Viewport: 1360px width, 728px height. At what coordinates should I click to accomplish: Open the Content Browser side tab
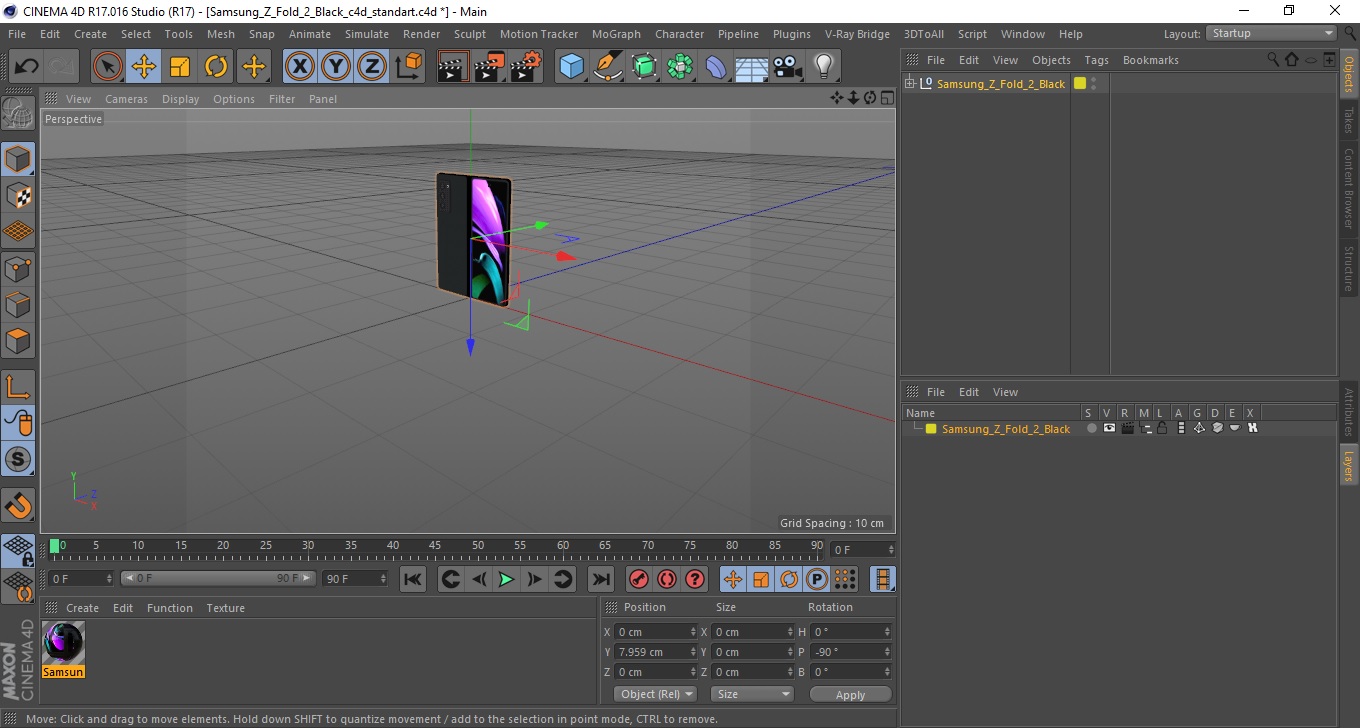pos(1349,188)
